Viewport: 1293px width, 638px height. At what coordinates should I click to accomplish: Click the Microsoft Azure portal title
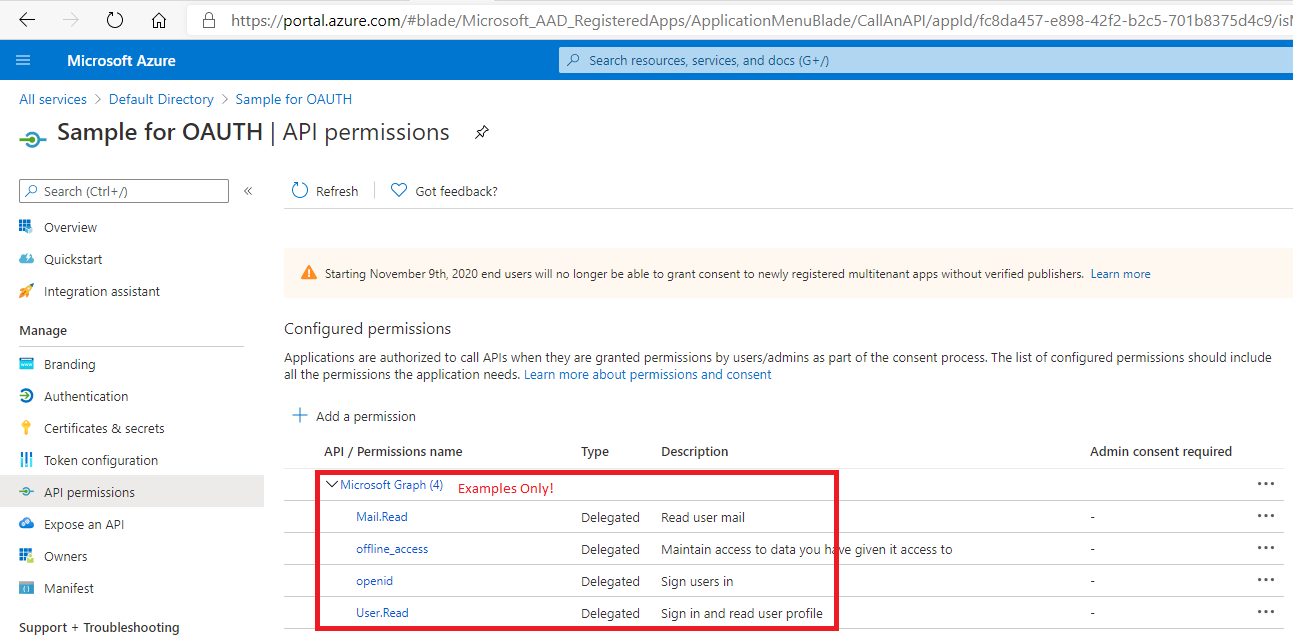[x=121, y=60]
